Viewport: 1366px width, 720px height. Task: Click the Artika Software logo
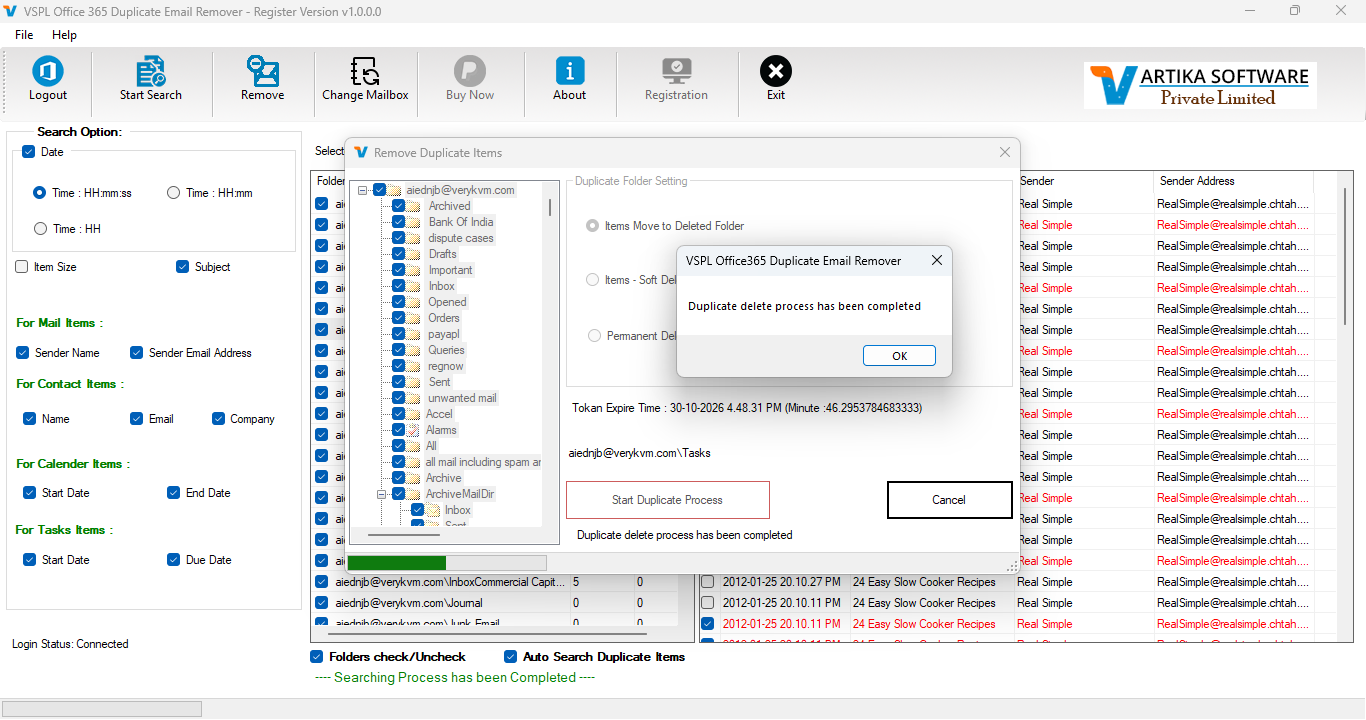[x=1200, y=86]
